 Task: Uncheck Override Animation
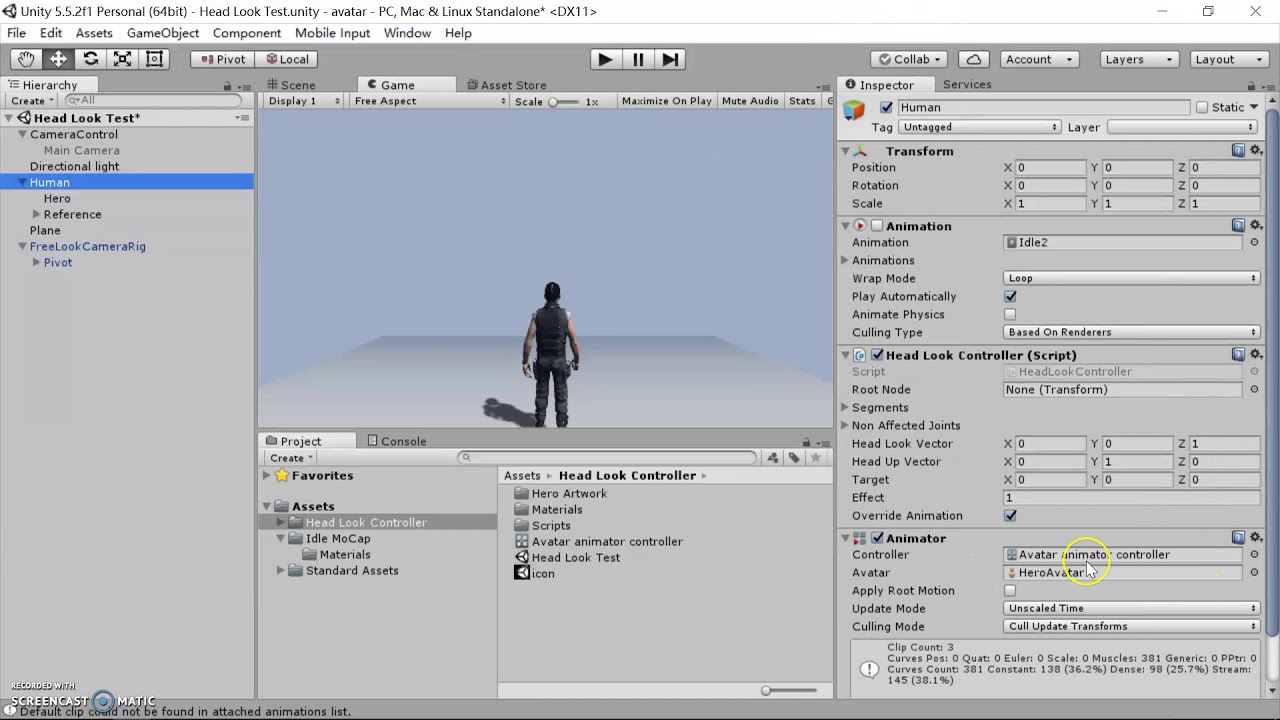click(1010, 515)
